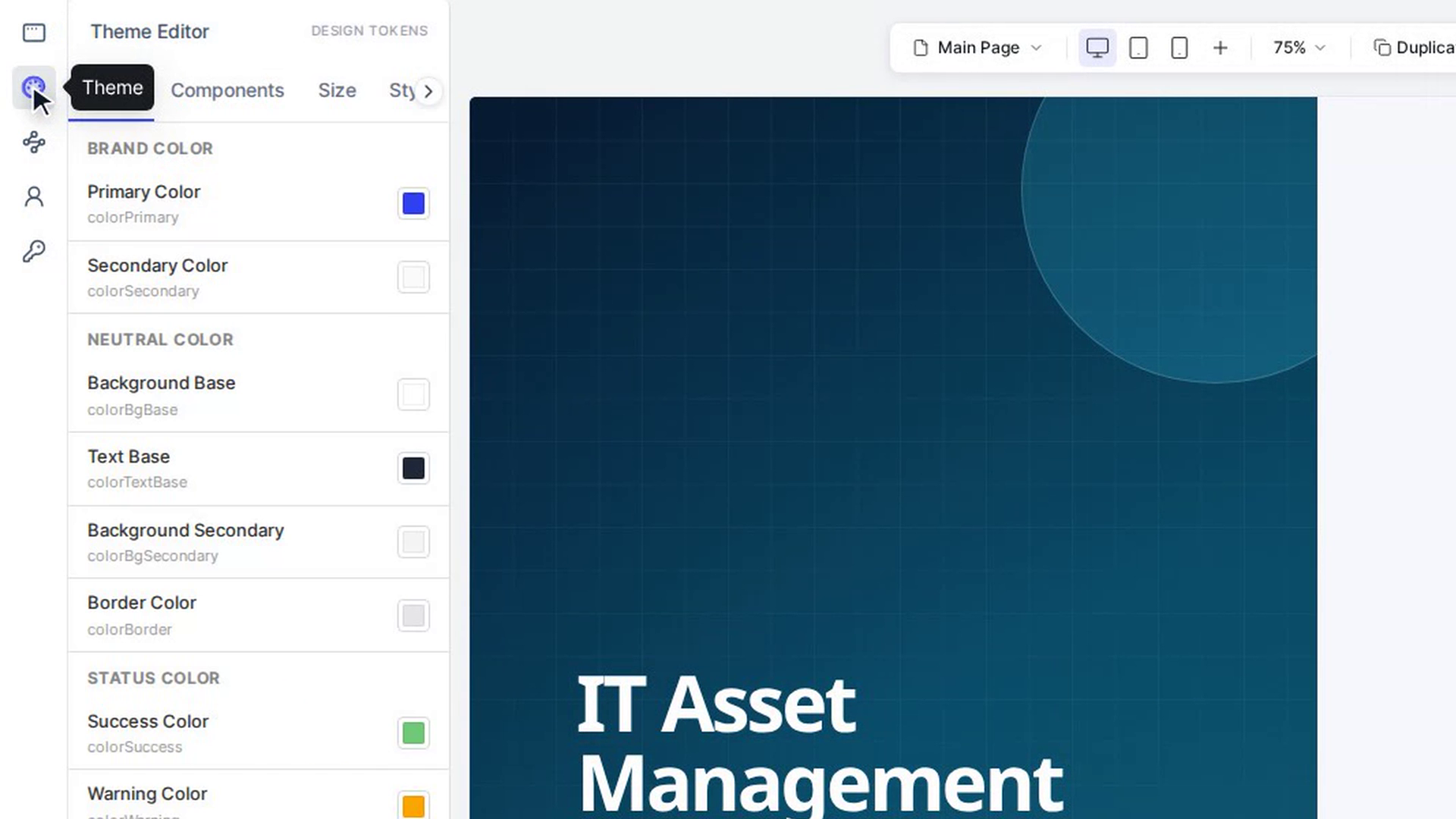This screenshot has width=1456, height=819.
Task: Open the Warning Color orange swatch
Action: point(413,805)
